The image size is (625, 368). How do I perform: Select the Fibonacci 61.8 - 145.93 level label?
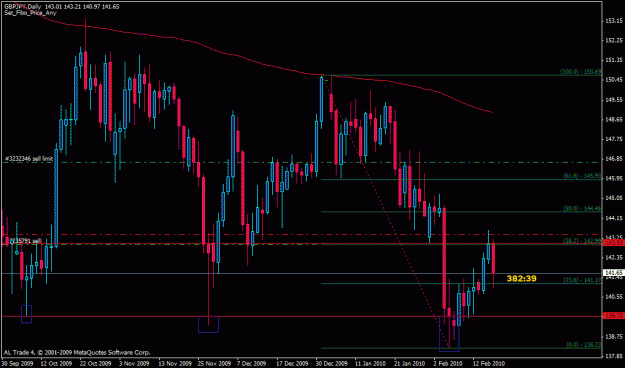(582, 176)
